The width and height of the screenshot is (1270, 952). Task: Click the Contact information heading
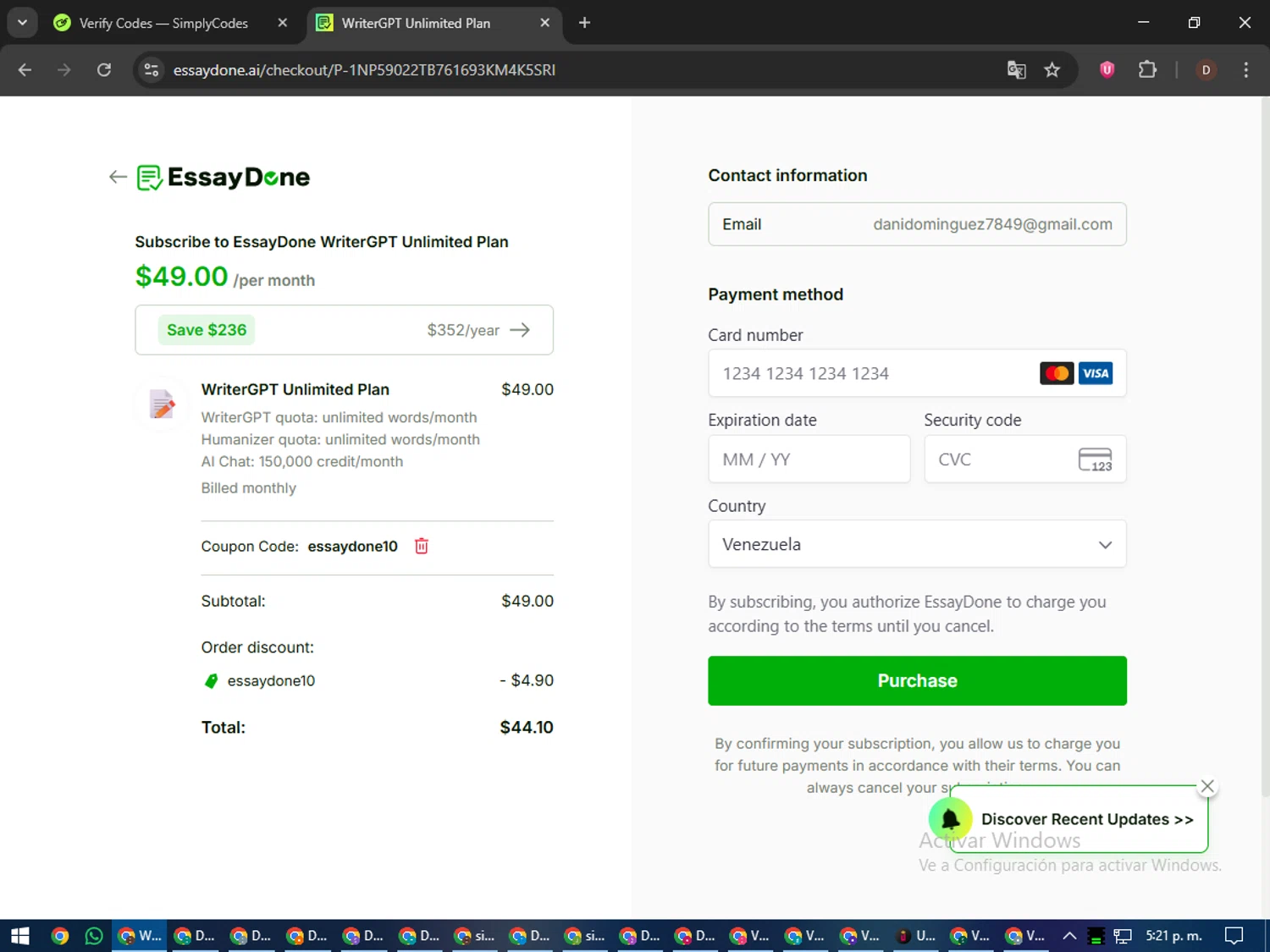pos(787,175)
